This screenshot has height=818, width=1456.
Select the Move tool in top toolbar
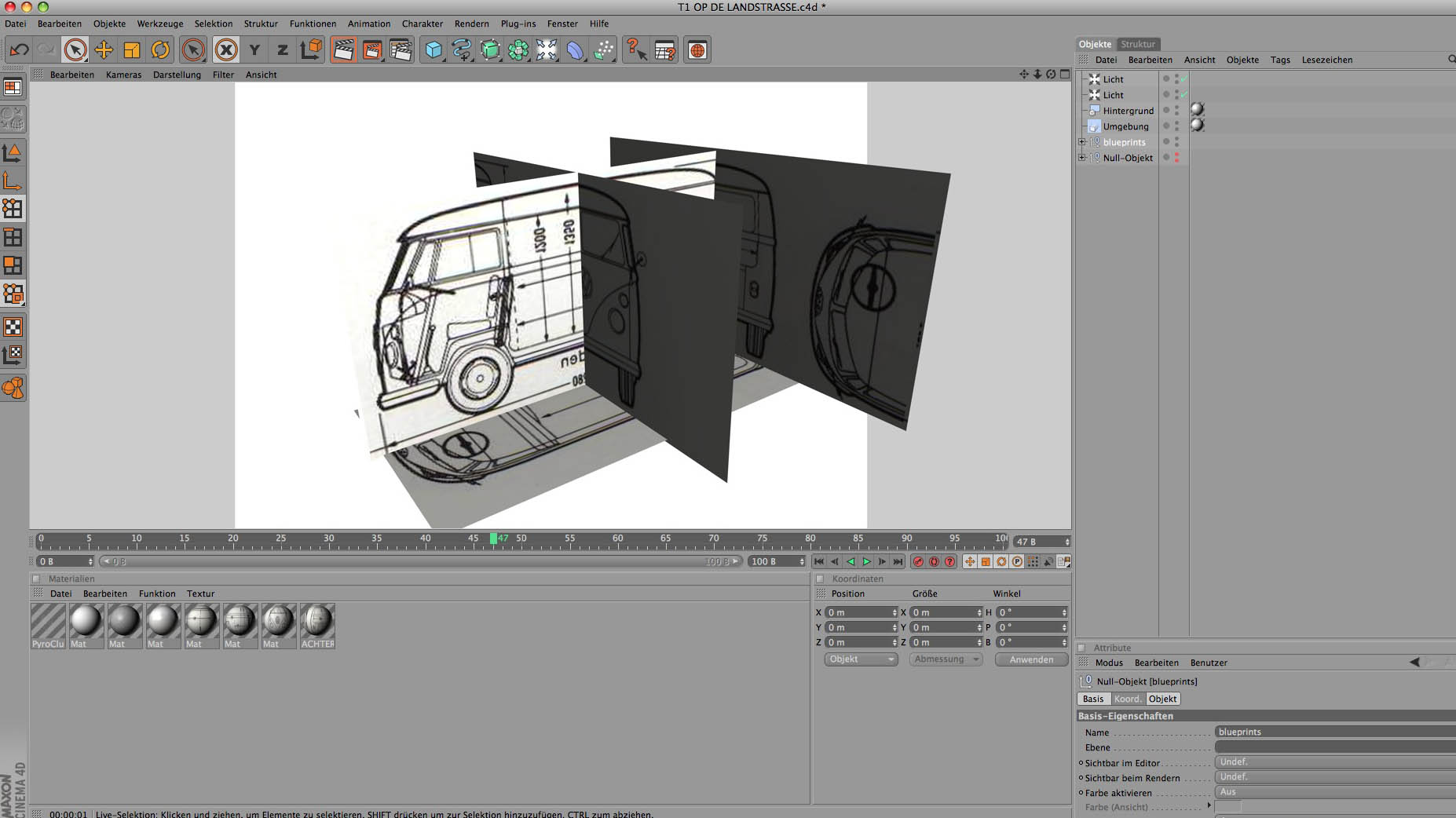[x=103, y=50]
